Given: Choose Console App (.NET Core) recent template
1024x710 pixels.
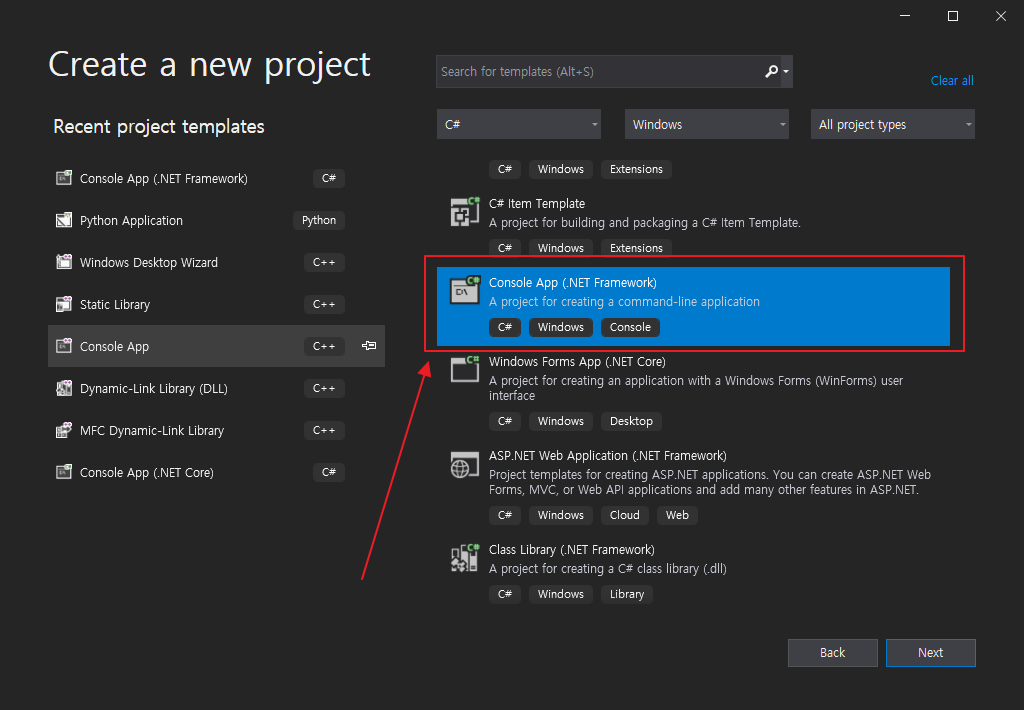Looking at the screenshot, I should pyautogui.click(x=216, y=472).
